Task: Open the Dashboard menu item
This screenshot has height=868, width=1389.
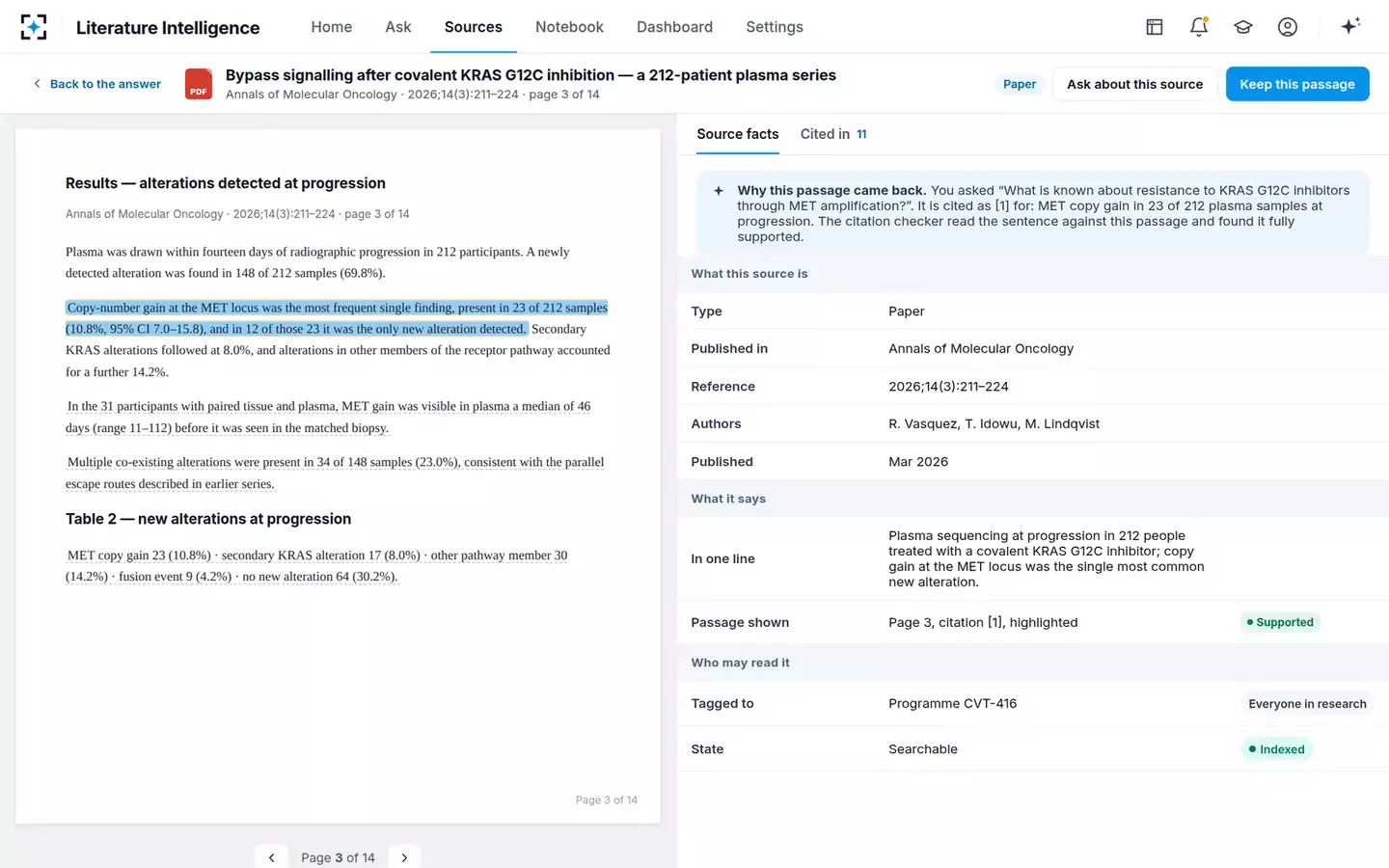Action: (674, 27)
